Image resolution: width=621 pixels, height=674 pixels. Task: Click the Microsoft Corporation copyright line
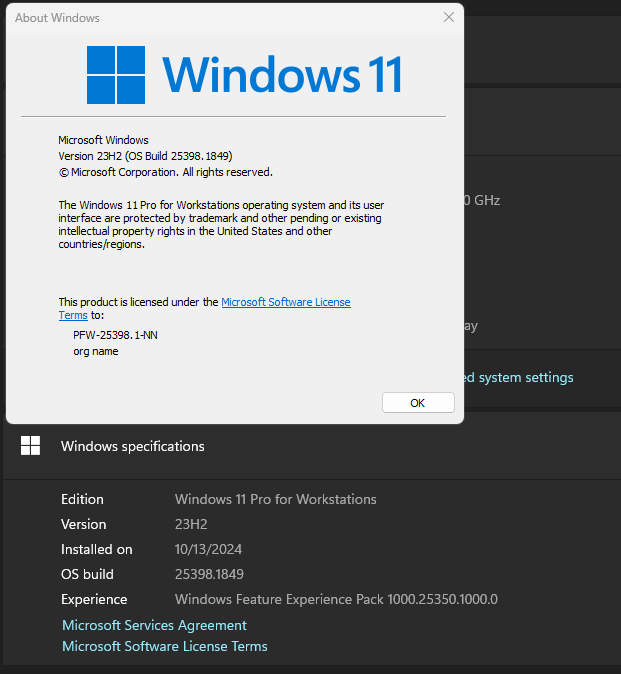click(165, 172)
